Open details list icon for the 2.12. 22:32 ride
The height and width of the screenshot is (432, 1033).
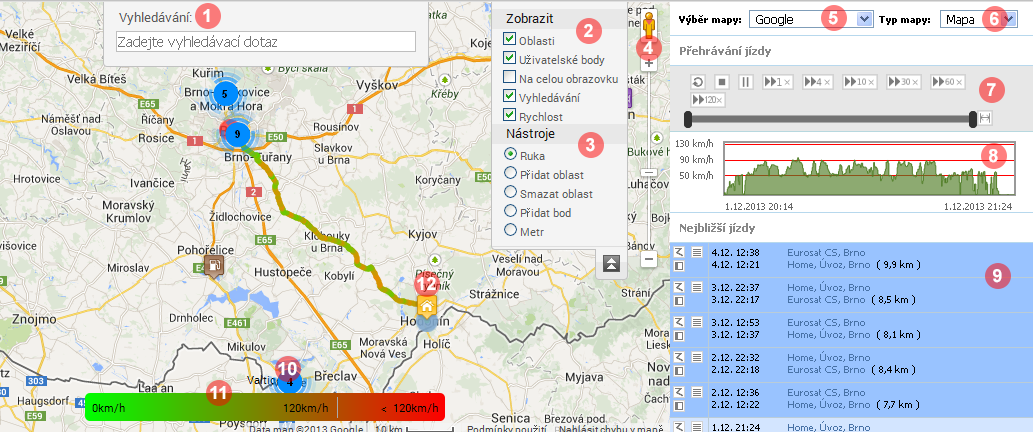(696, 357)
